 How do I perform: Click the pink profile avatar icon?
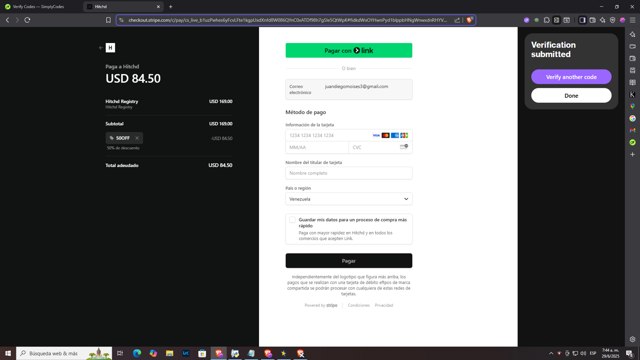622,20
